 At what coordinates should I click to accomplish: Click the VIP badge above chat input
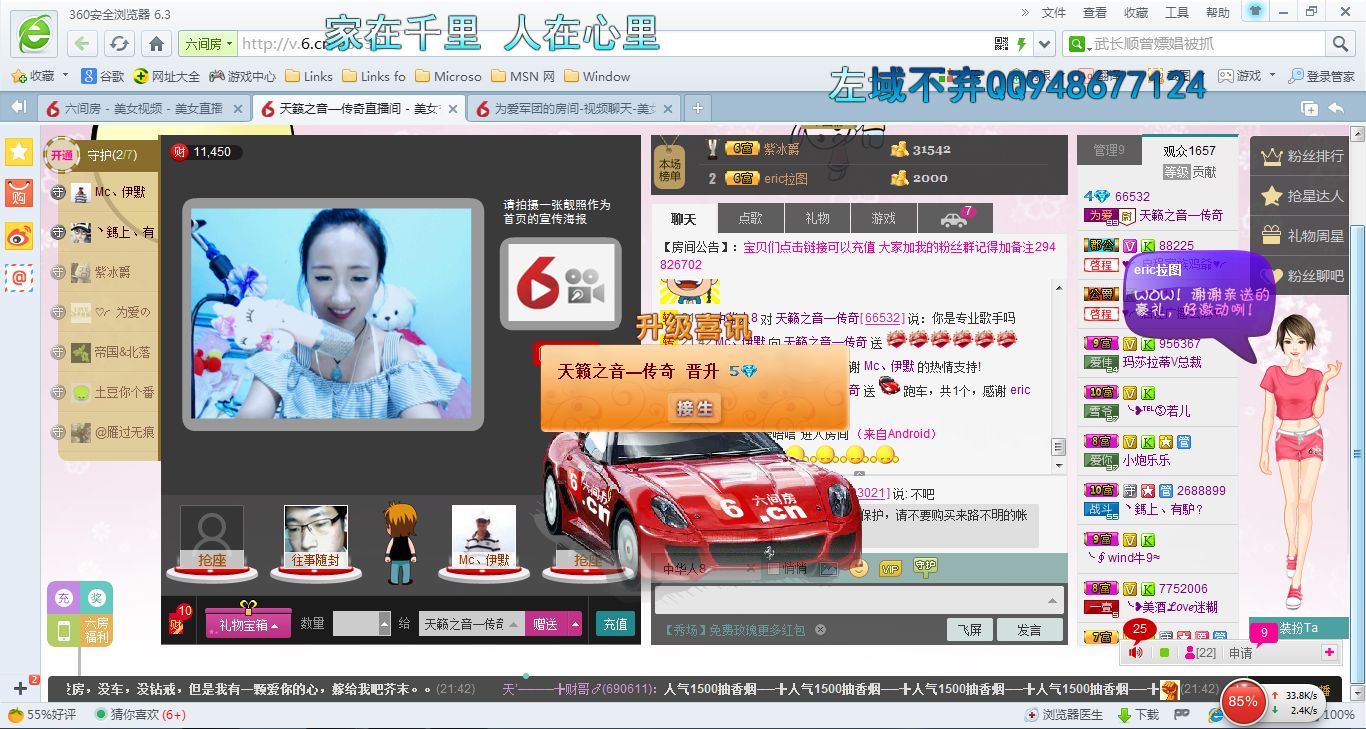click(x=890, y=568)
